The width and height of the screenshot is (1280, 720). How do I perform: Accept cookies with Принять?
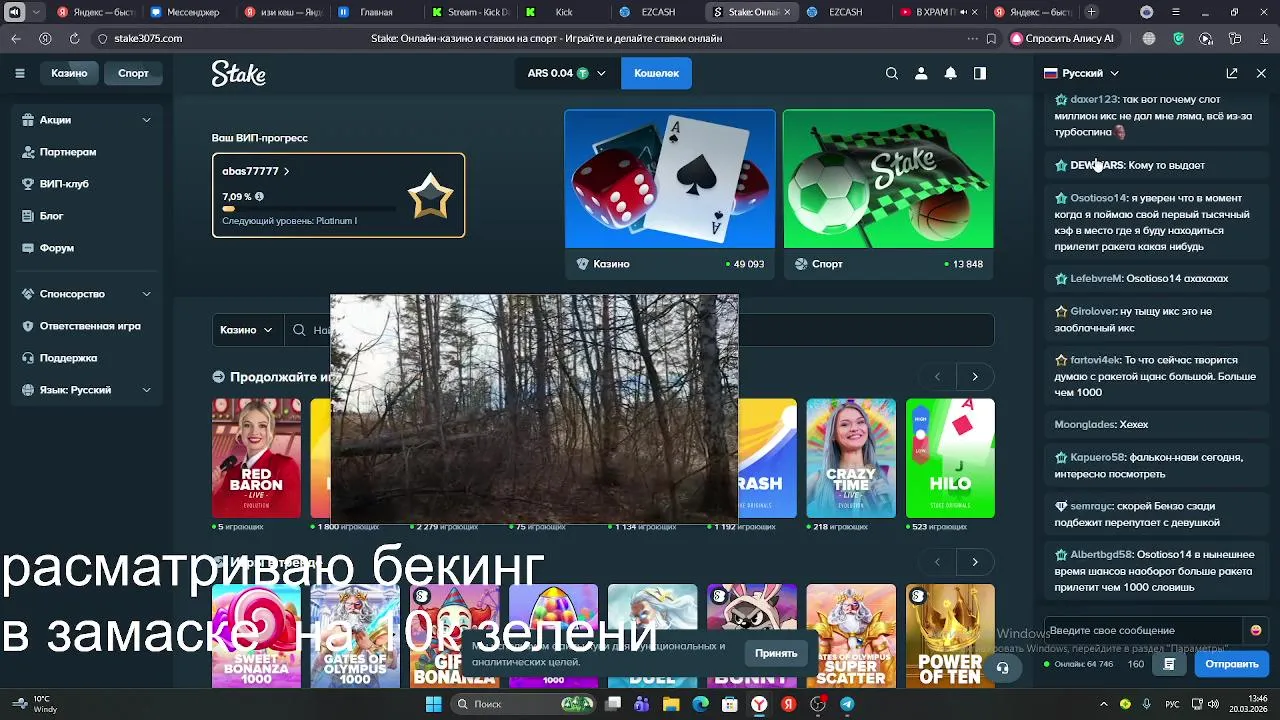776,653
